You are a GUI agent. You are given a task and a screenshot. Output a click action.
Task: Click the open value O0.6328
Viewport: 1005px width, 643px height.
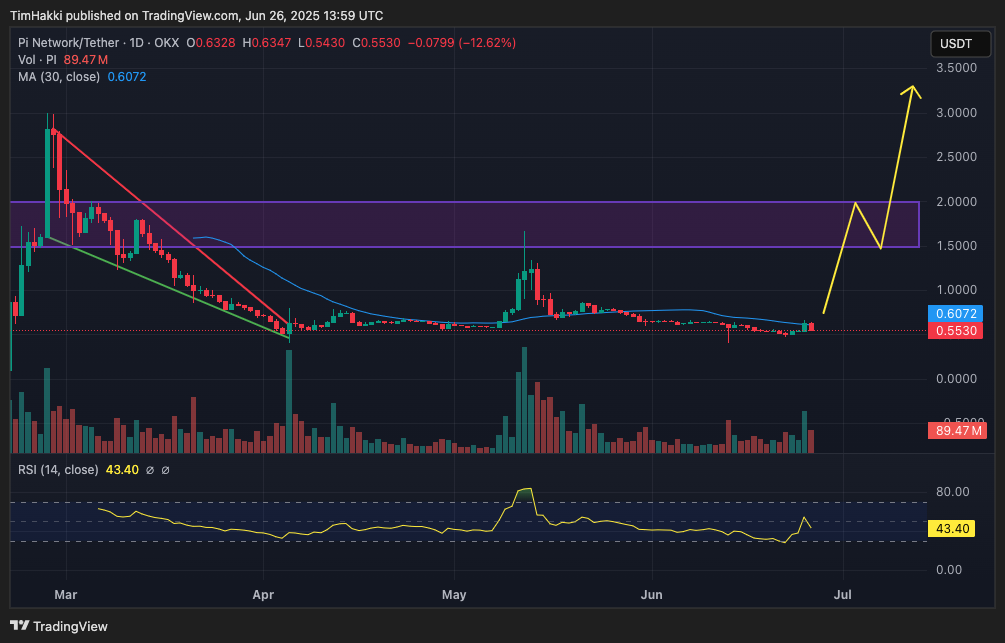211,43
